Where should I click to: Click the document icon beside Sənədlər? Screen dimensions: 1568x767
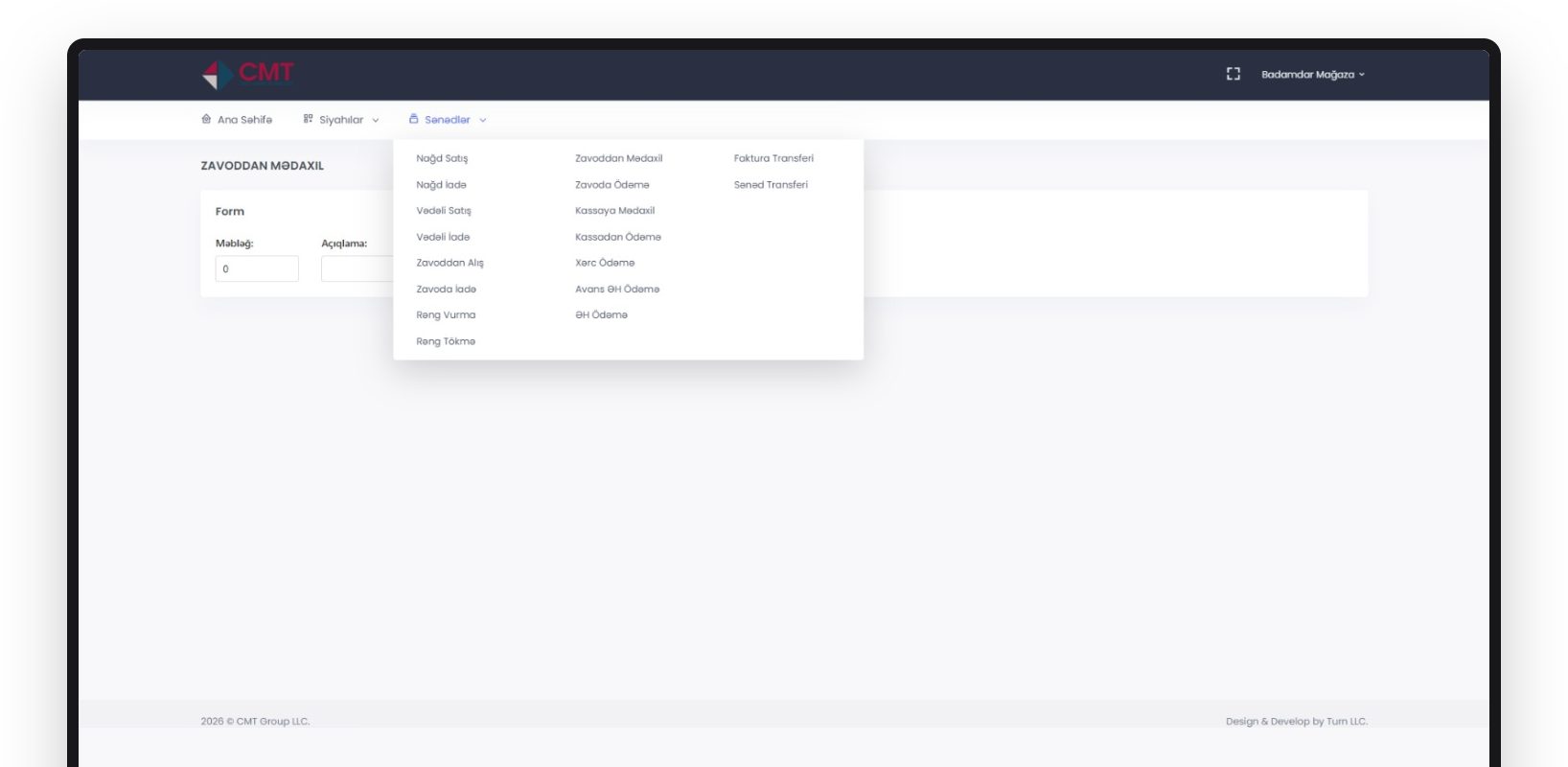(x=413, y=119)
